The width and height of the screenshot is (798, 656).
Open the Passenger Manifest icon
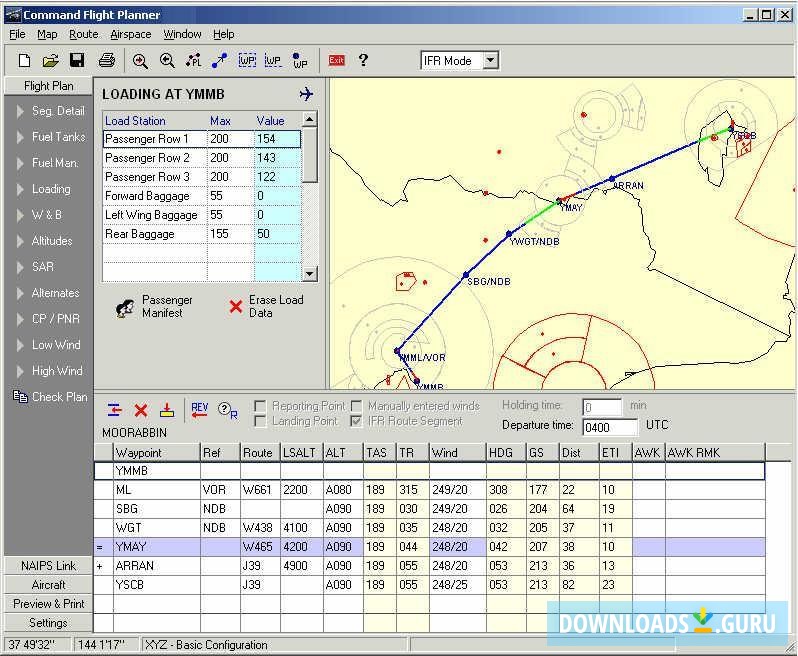click(125, 308)
